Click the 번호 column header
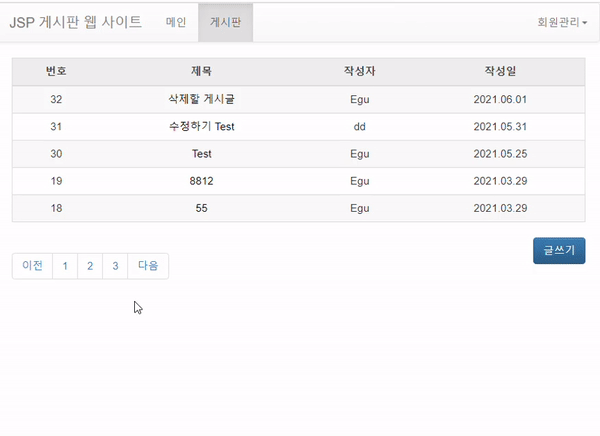The height and width of the screenshot is (436, 600). (x=56, y=71)
